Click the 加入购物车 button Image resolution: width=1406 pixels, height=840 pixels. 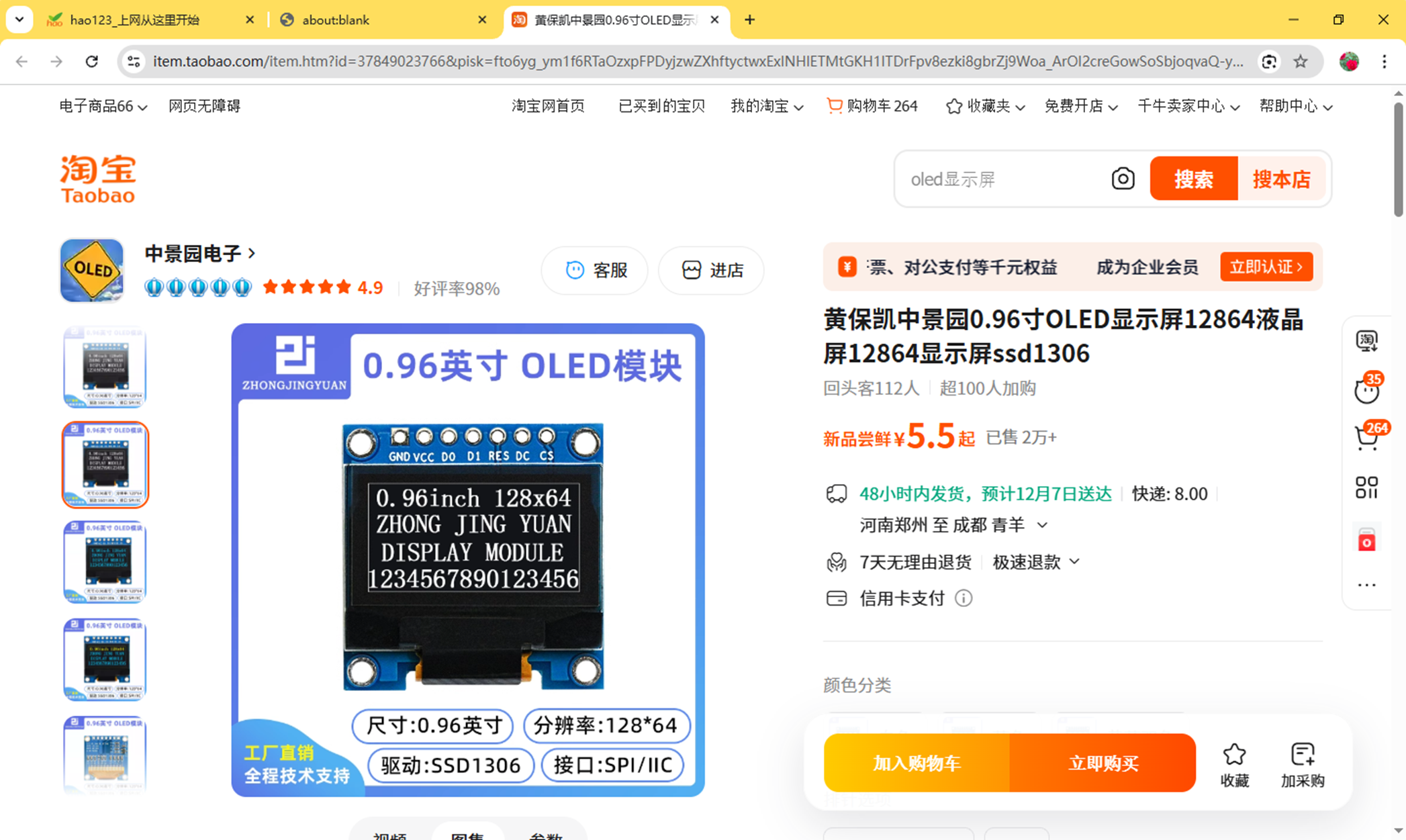pos(917,763)
